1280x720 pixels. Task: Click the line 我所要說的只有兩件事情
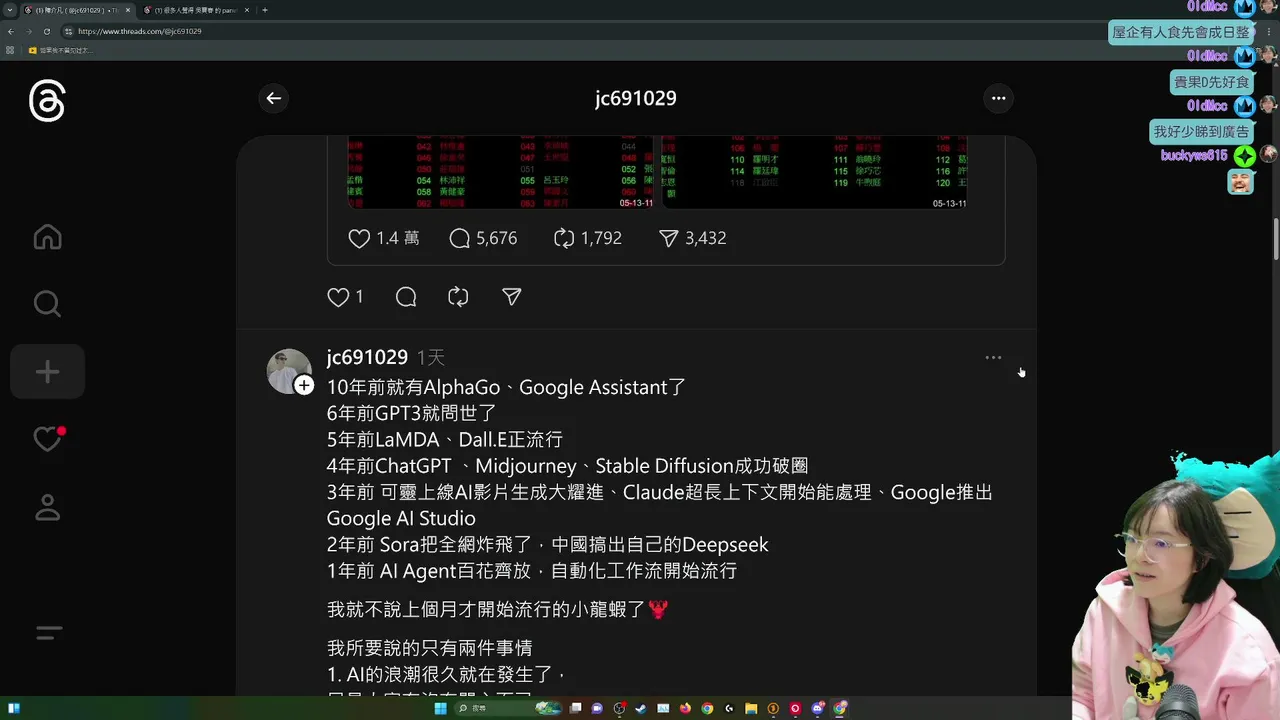(430, 648)
